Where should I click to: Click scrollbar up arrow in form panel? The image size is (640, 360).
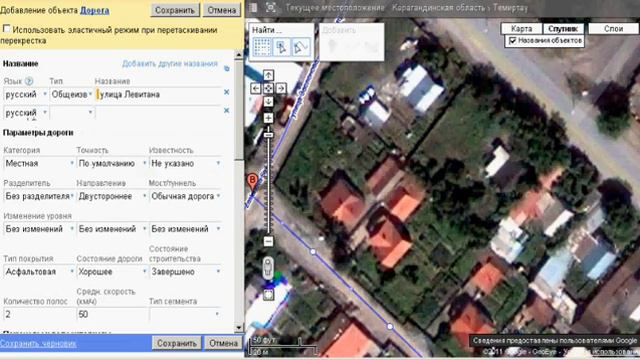coord(239,55)
